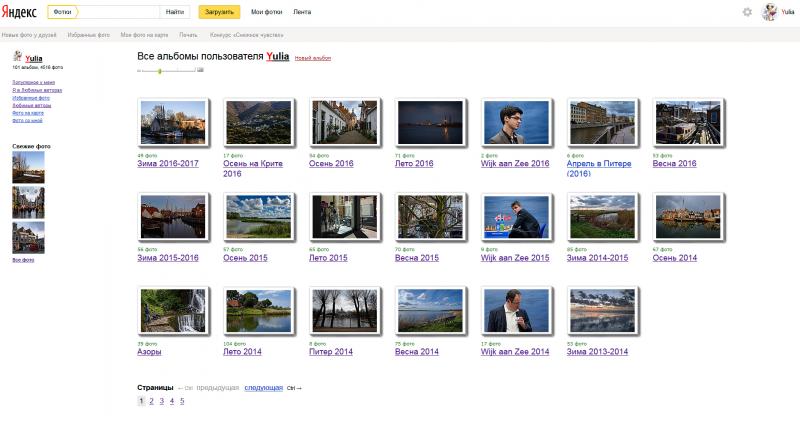Open Любимые авторы sidebar link
Viewport: 800px width, 423px height.
[32, 105]
